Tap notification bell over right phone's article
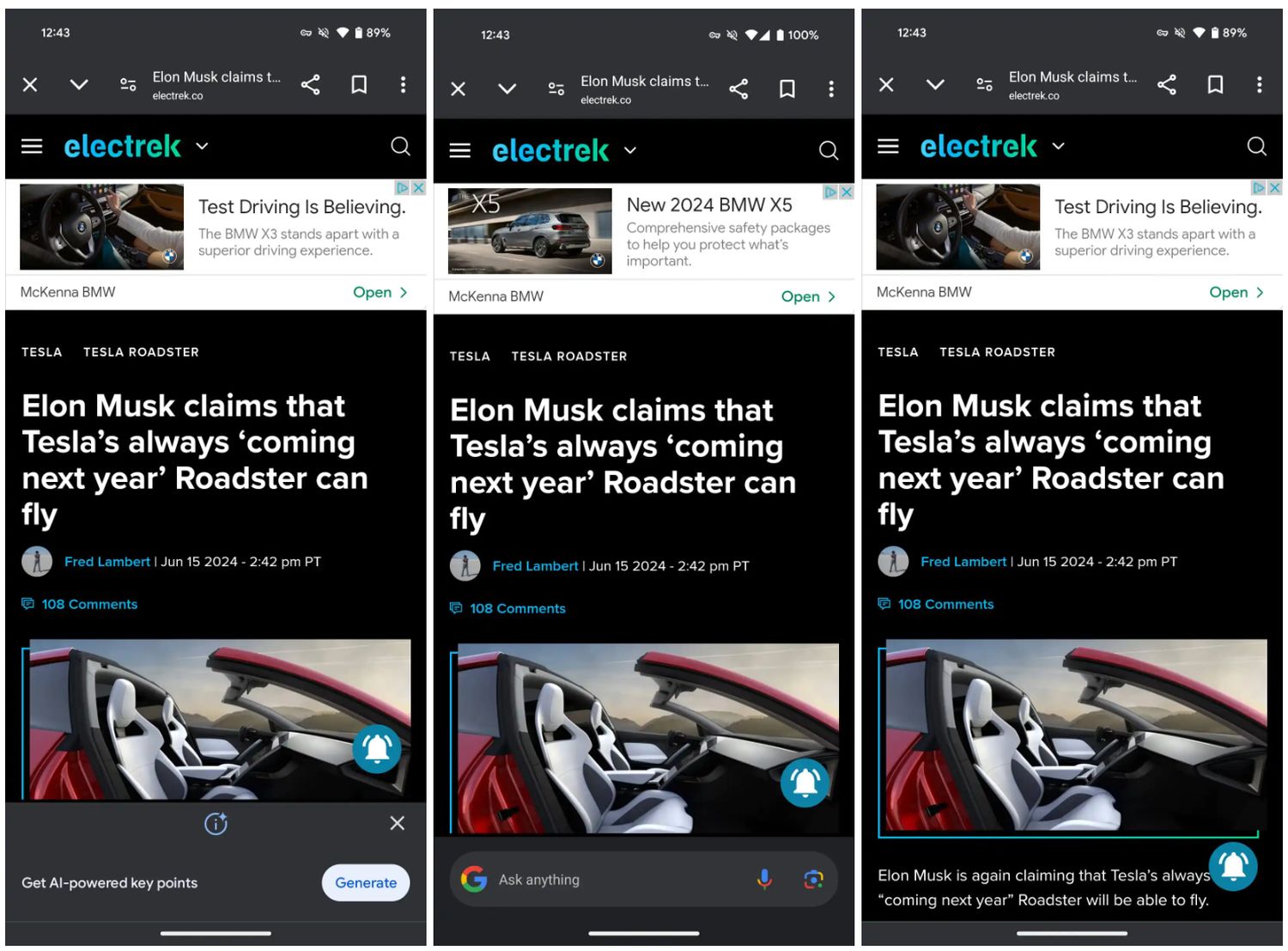 click(x=1233, y=866)
